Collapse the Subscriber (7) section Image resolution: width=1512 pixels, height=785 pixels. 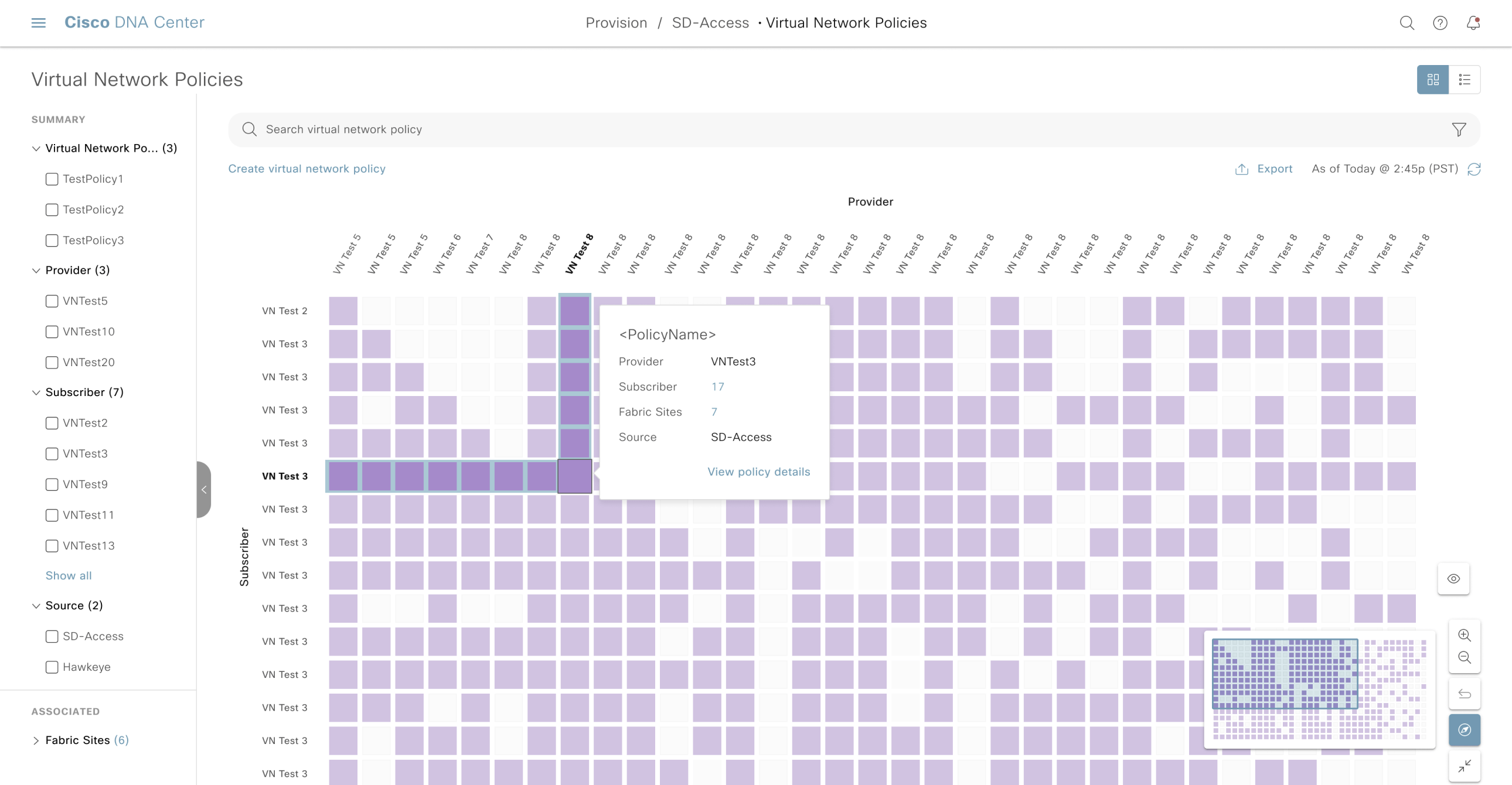point(36,392)
